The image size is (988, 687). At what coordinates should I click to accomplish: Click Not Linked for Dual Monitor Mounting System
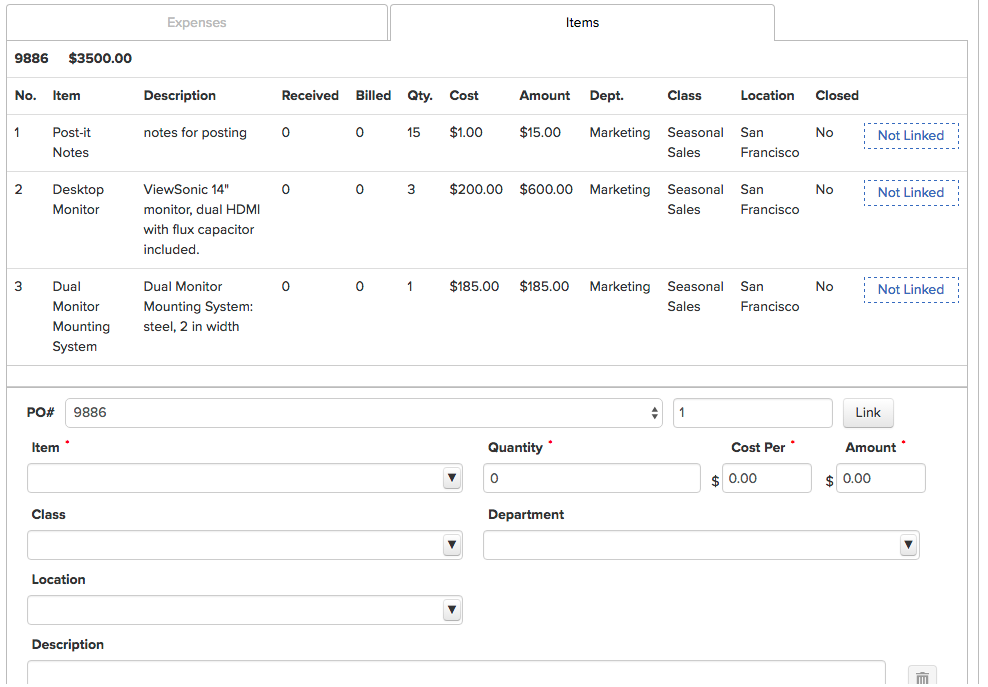click(x=911, y=289)
